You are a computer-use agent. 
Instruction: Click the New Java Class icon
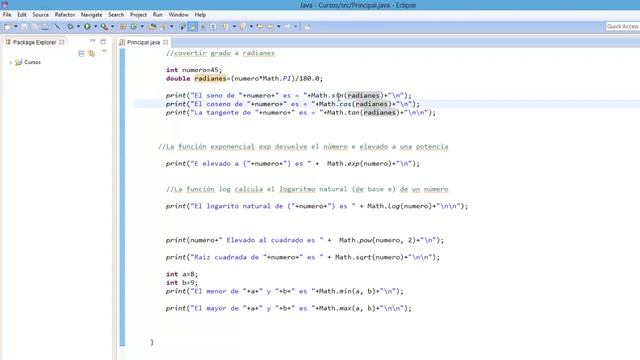(133, 27)
